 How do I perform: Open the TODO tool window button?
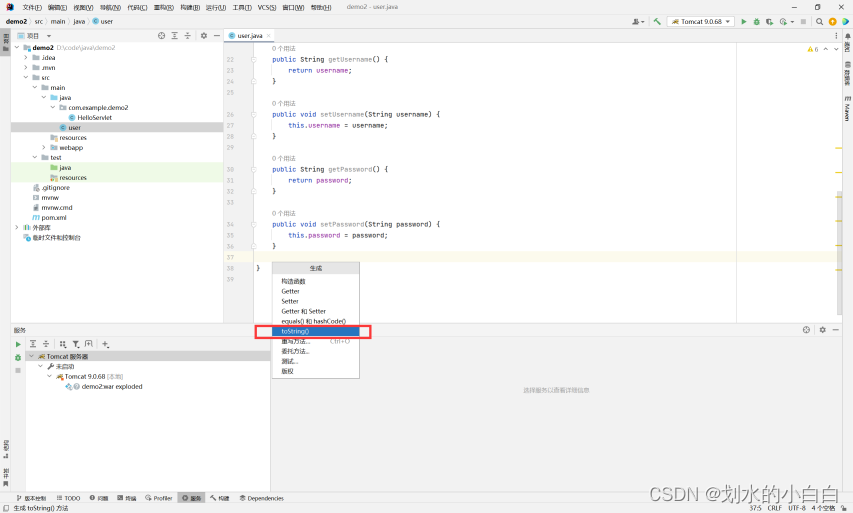click(x=69, y=498)
